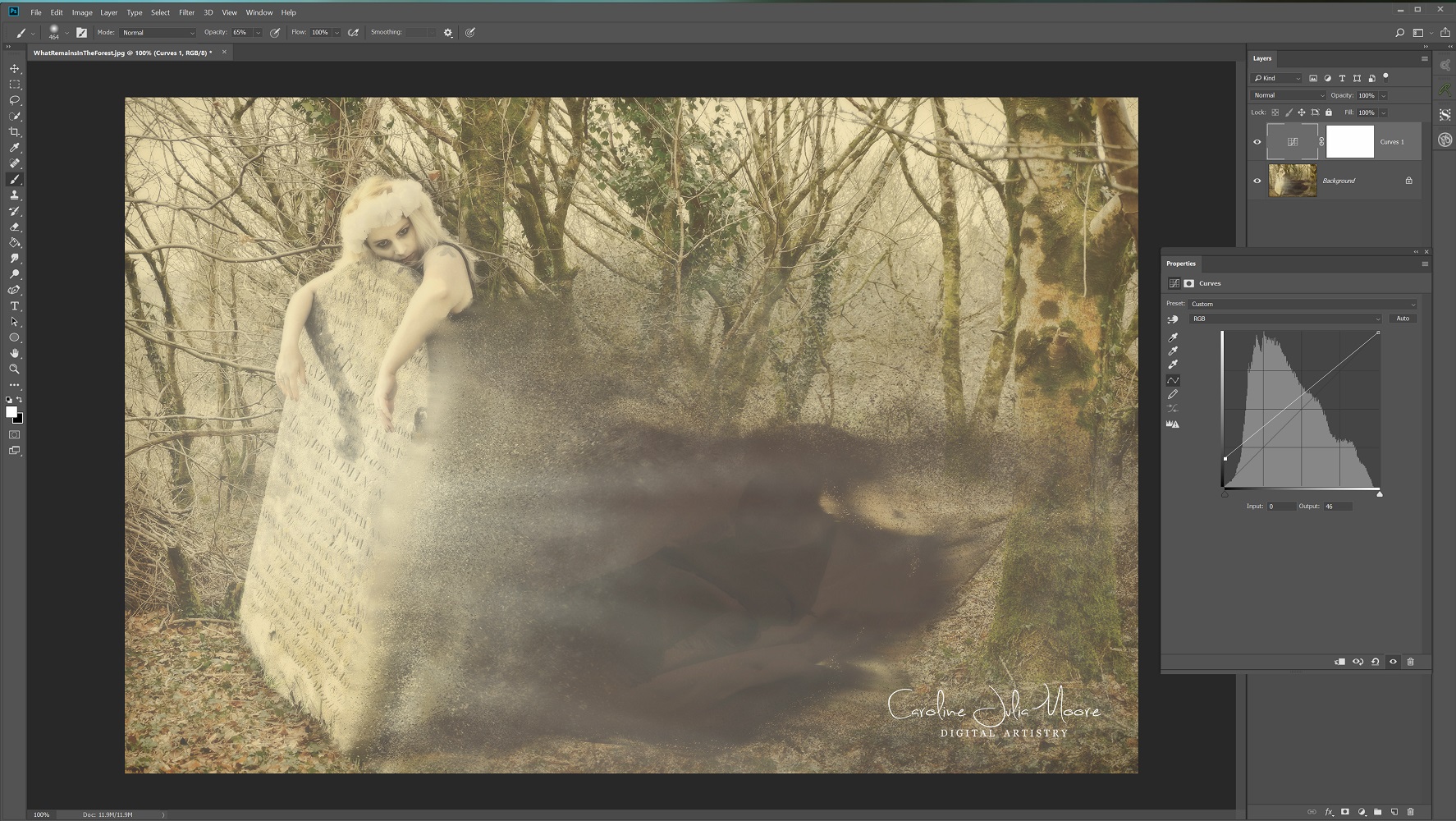Click the foreground color swatch
The height and width of the screenshot is (821, 1456).
(11, 412)
